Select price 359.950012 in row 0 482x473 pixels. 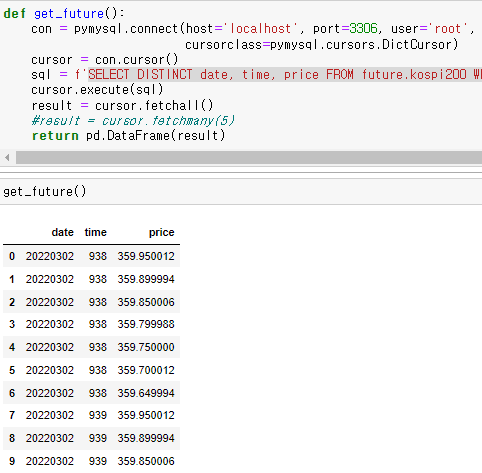click(x=146, y=256)
